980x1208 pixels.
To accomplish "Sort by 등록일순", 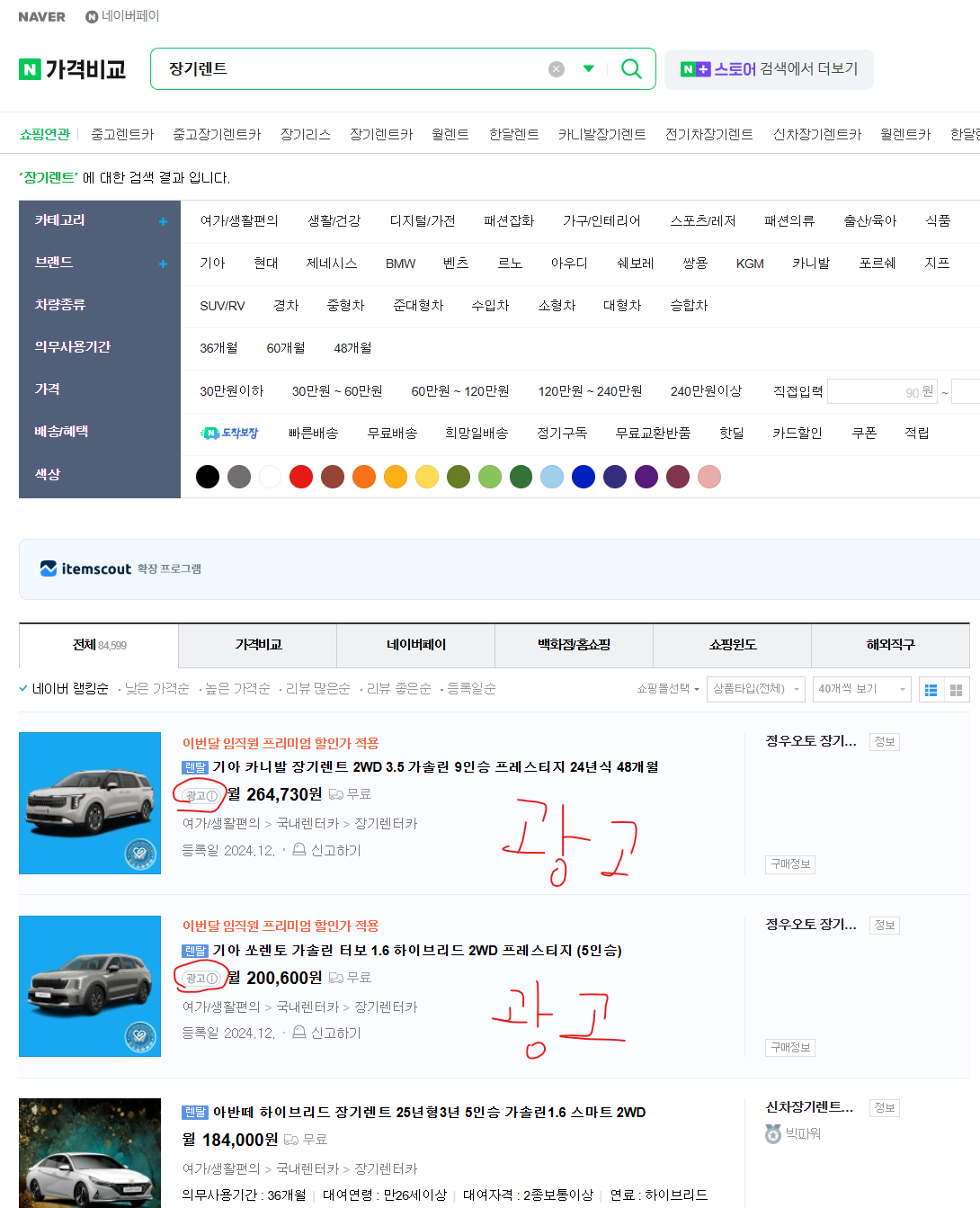I will click(x=471, y=689).
